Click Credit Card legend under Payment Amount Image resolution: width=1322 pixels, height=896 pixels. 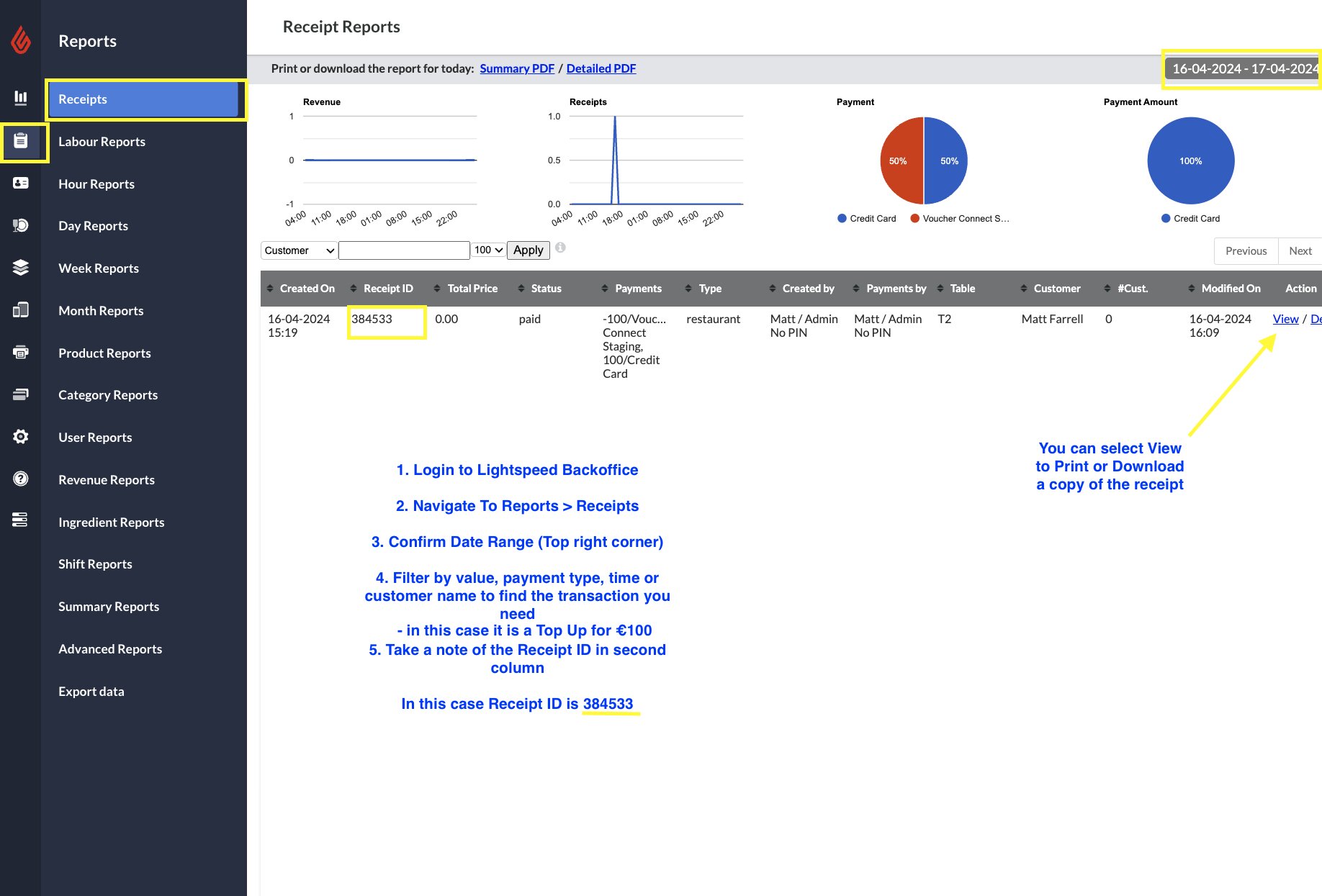pyautogui.click(x=1190, y=219)
